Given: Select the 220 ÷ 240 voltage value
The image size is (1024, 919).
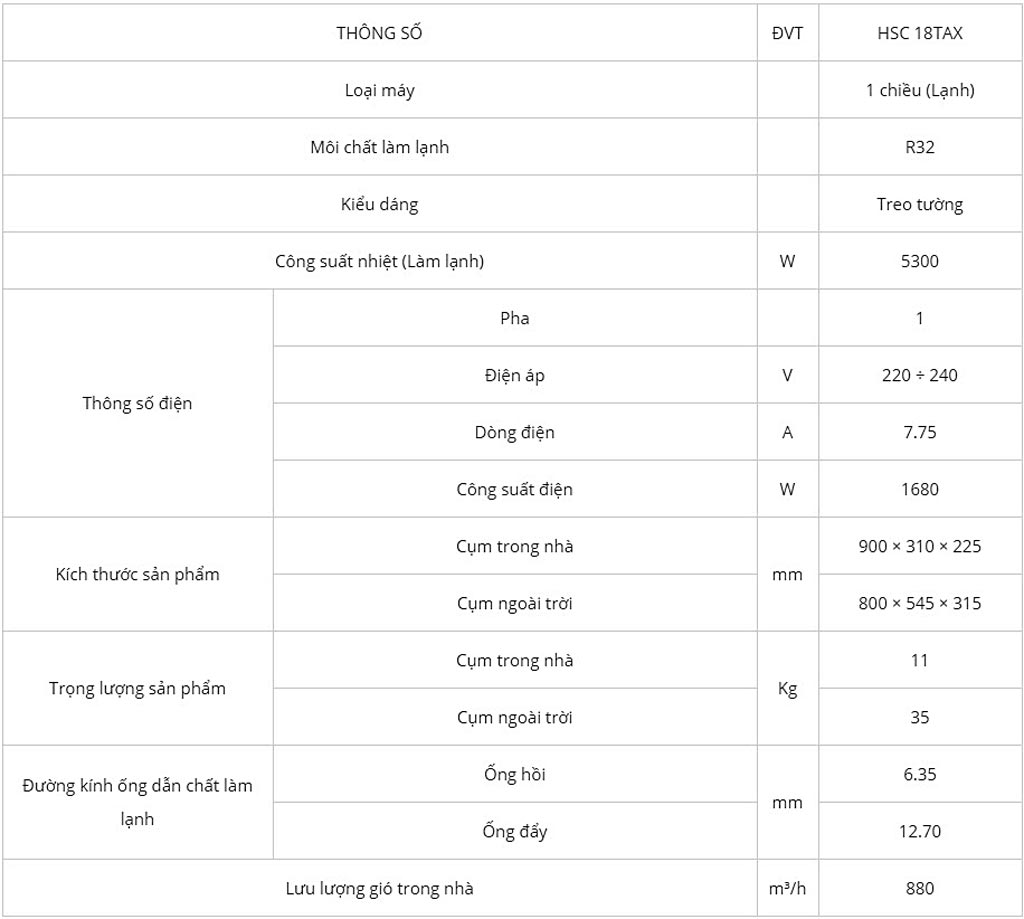Looking at the screenshot, I should tap(920, 375).
